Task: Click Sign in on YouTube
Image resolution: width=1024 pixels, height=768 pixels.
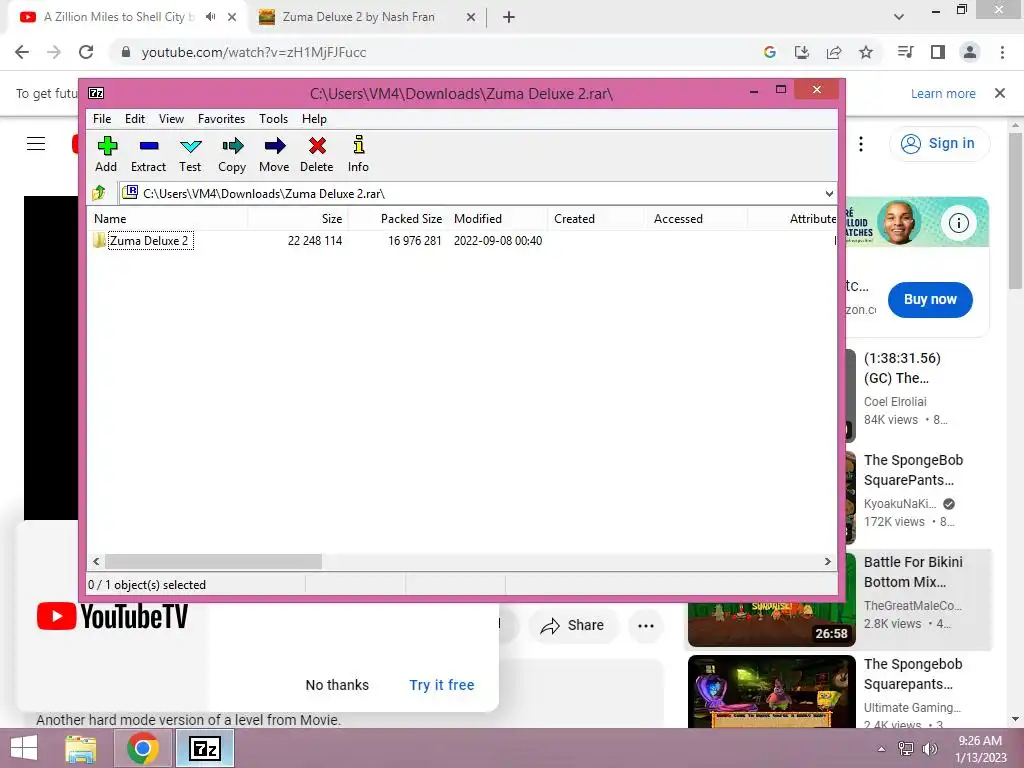Action: tap(939, 144)
